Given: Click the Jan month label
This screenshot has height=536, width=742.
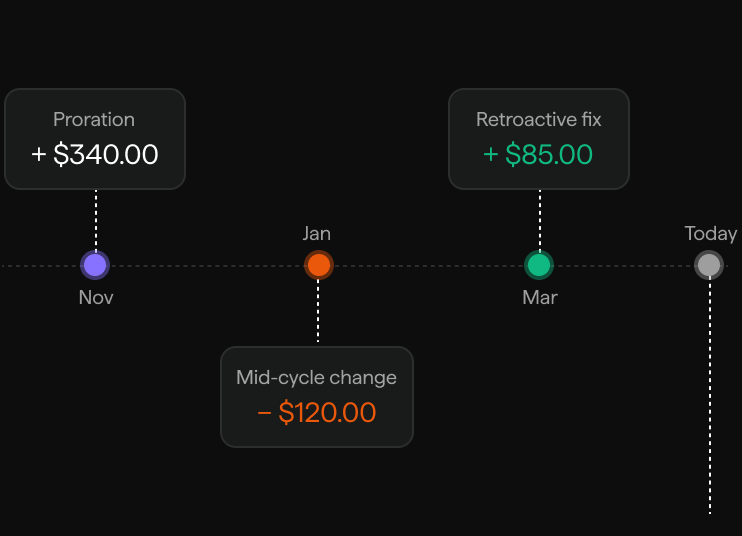Looking at the screenshot, I should pos(317,234).
